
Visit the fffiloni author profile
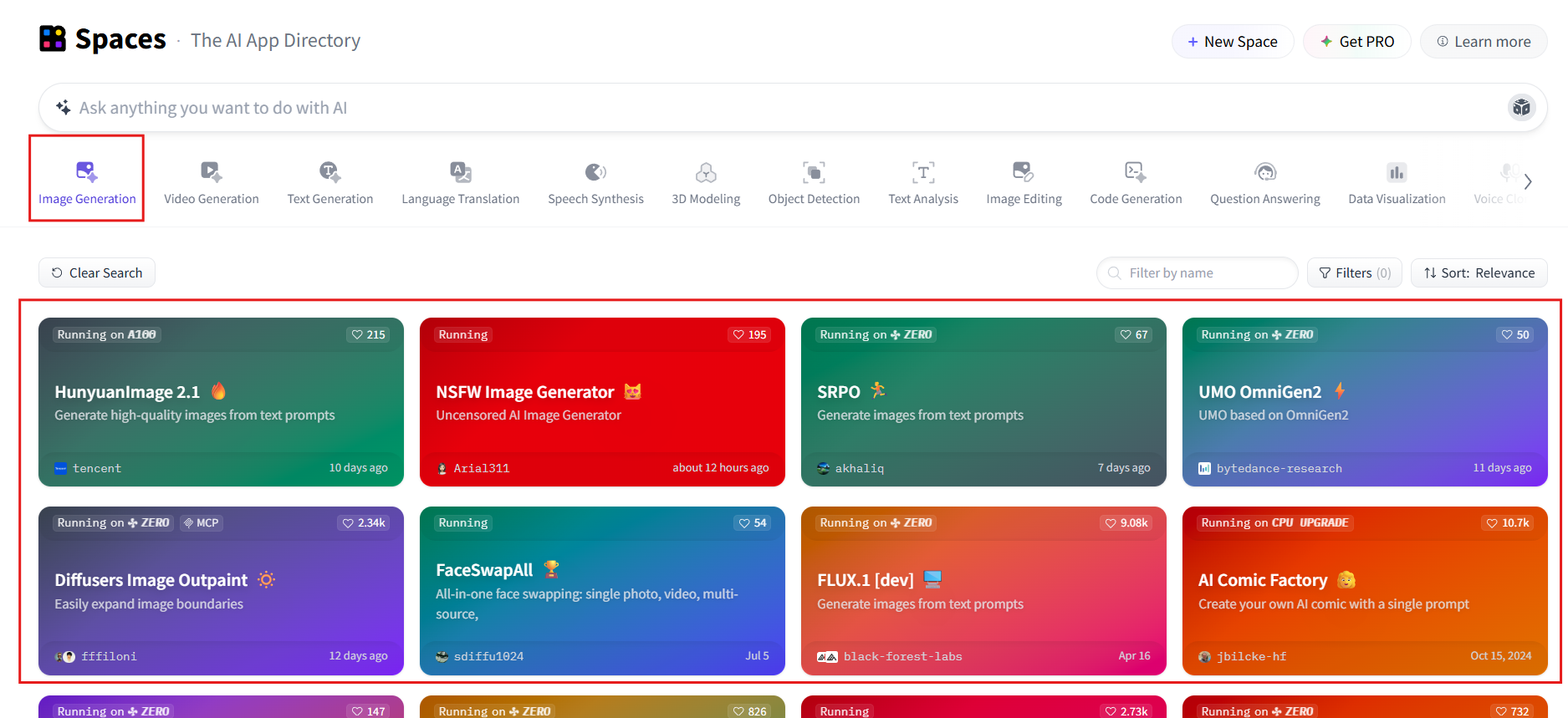click(x=96, y=656)
